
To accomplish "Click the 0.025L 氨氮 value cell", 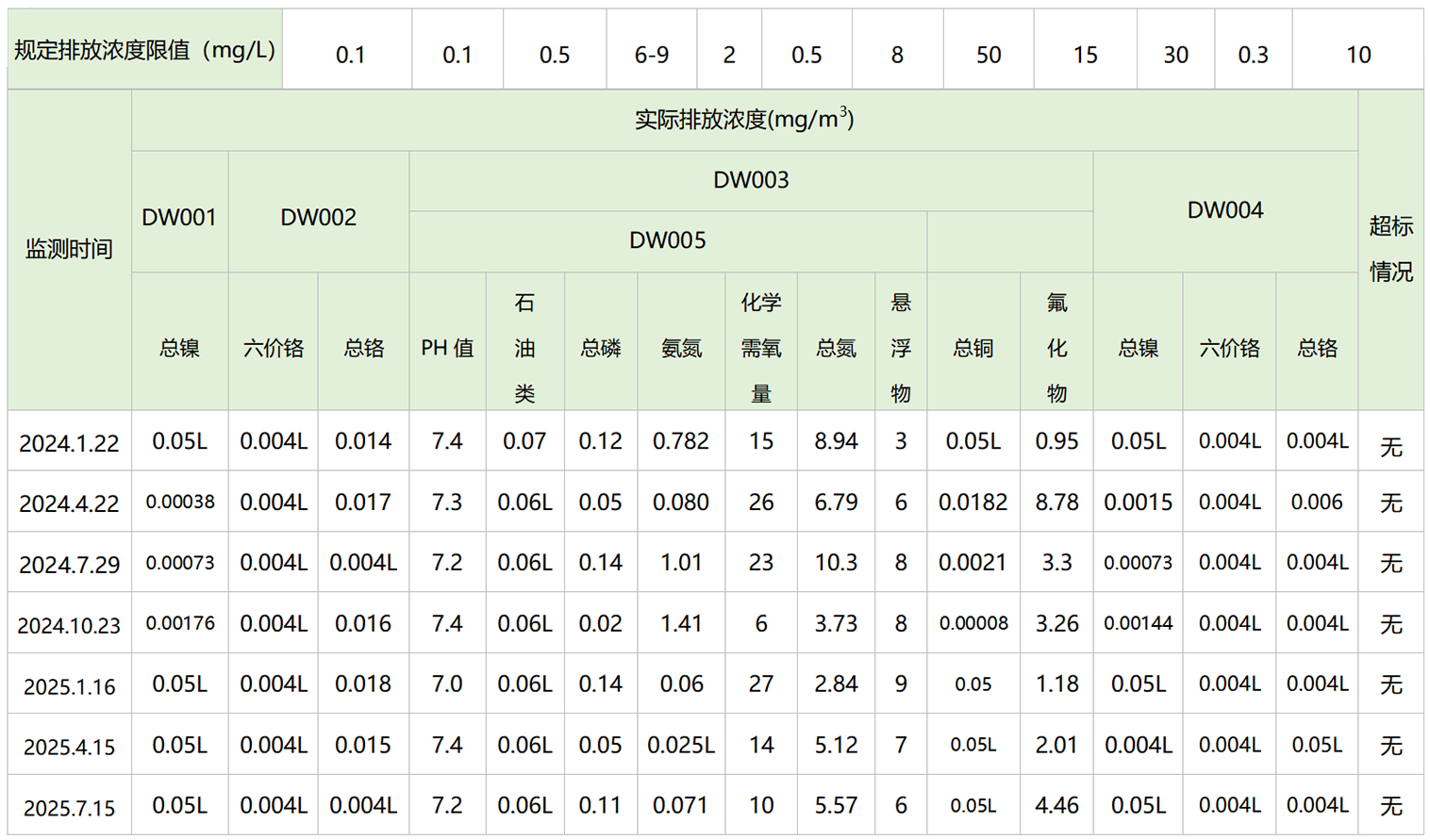I will 680,746.
